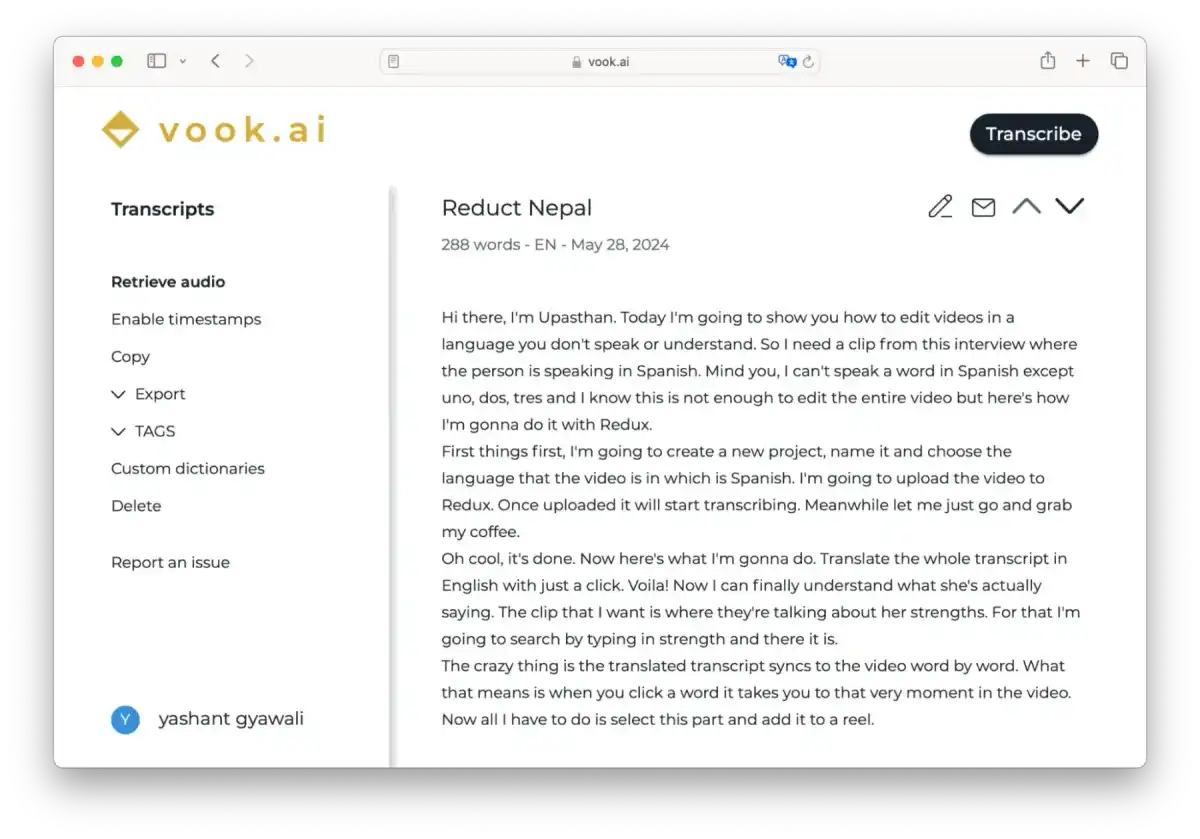Open sidebar options dropdown arrow
The height and width of the screenshot is (839, 1200).
pos(182,61)
